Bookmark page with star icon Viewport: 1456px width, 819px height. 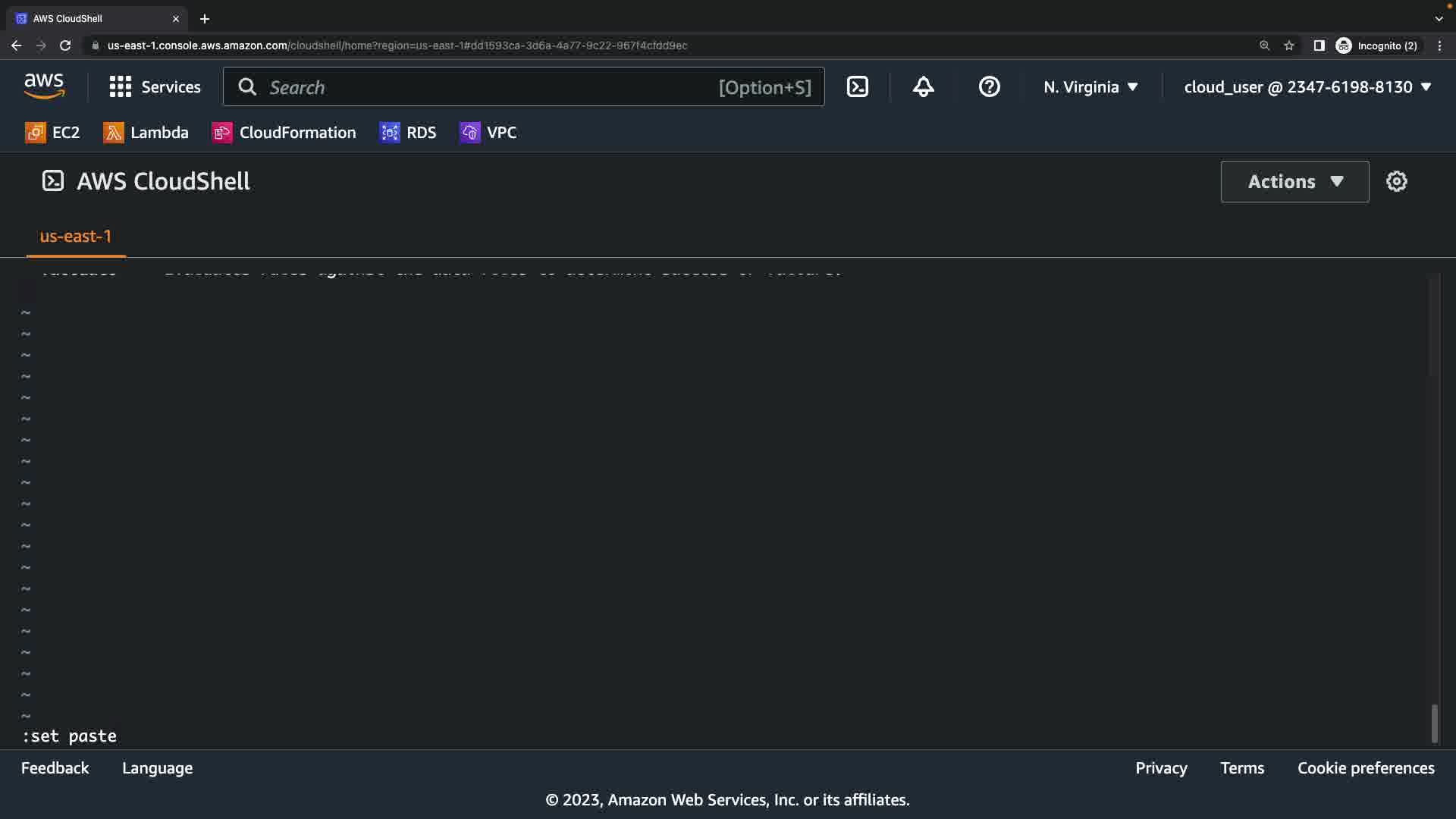[x=1289, y=45]
